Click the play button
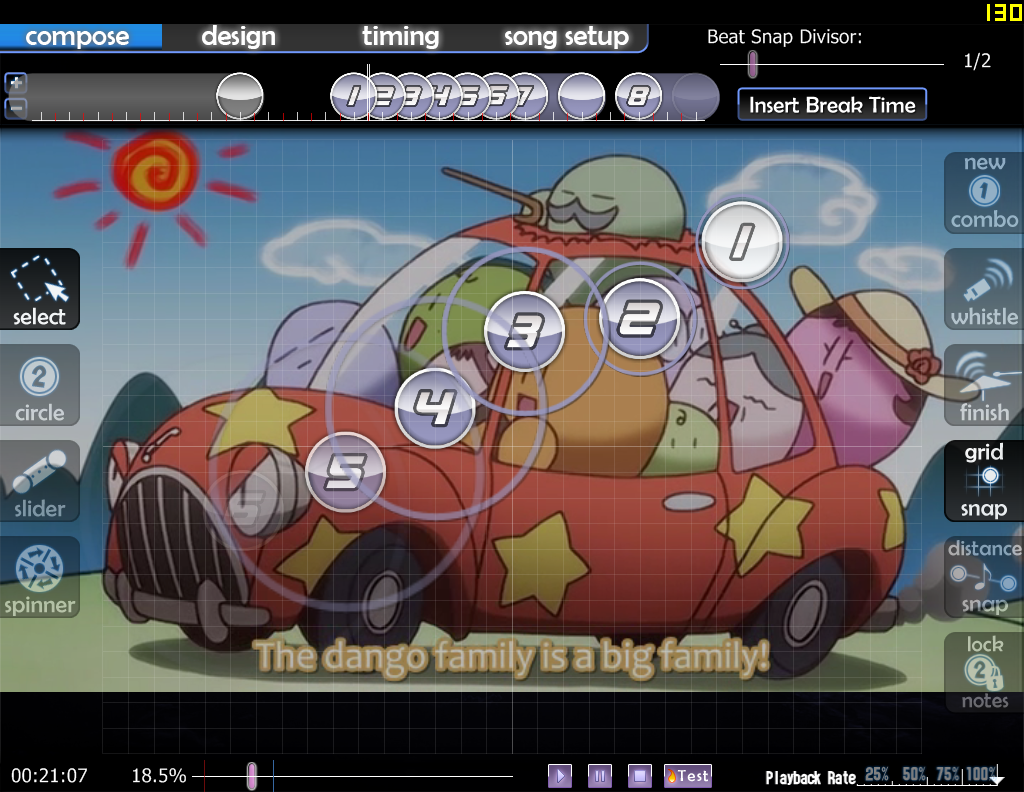 (560, 776)
